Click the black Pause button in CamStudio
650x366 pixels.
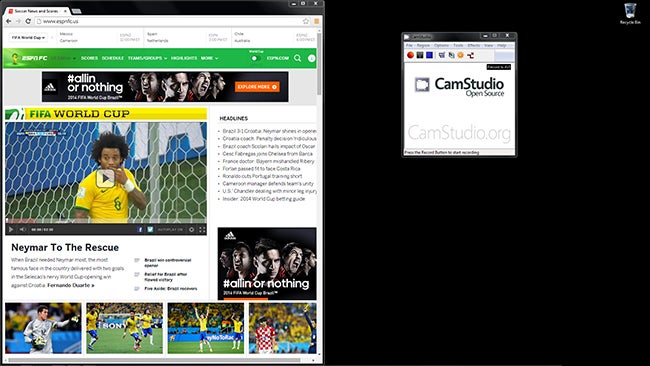420,55
